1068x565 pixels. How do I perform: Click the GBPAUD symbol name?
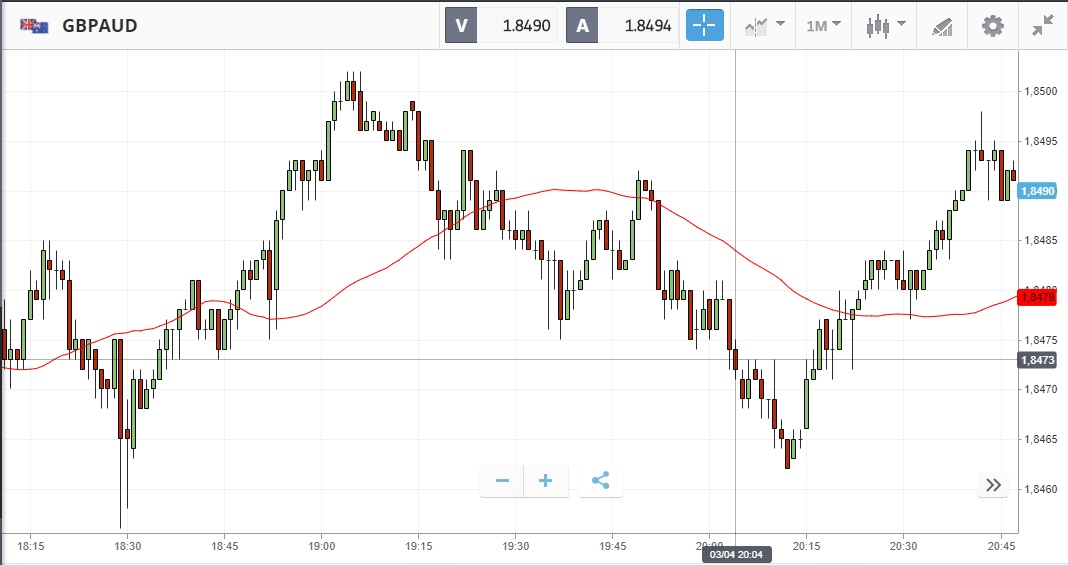100,26
